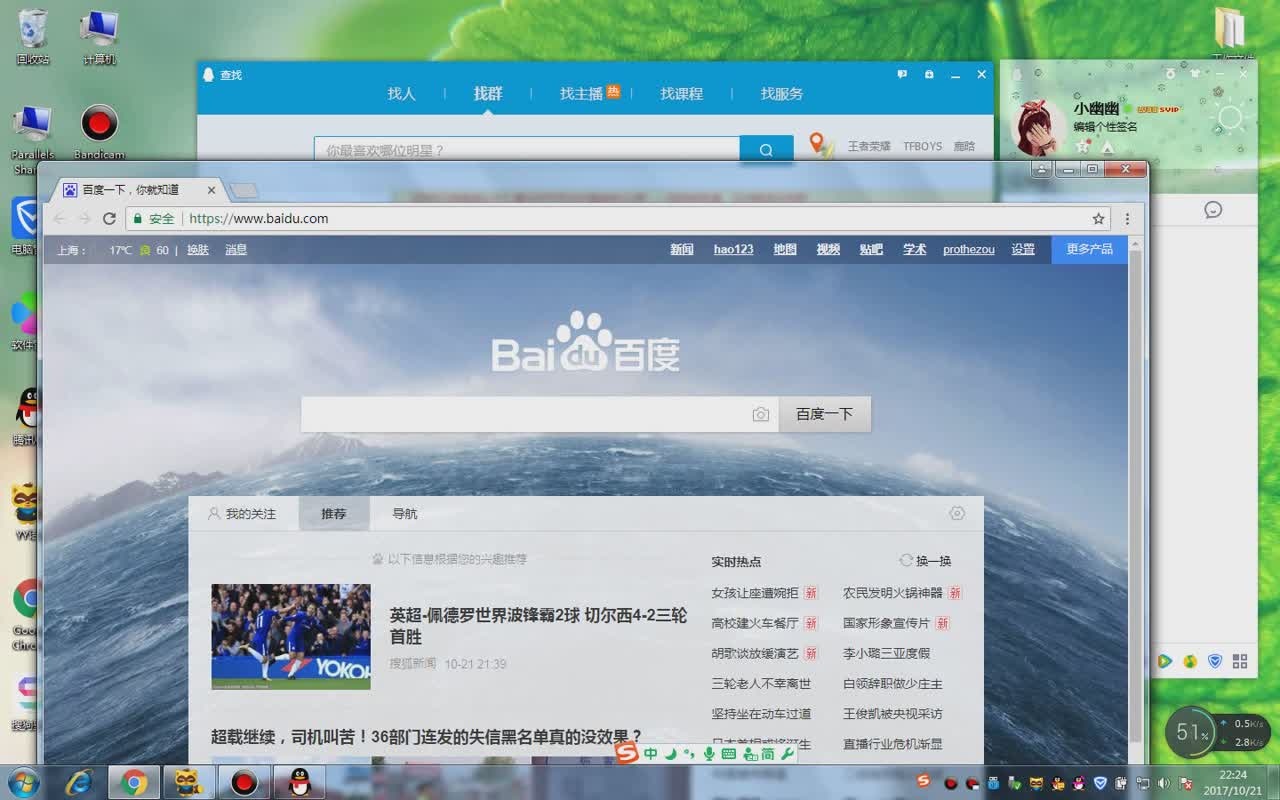Click the Sogou IME wrench settings icon

pyautogui.click(x=787, y=754)
